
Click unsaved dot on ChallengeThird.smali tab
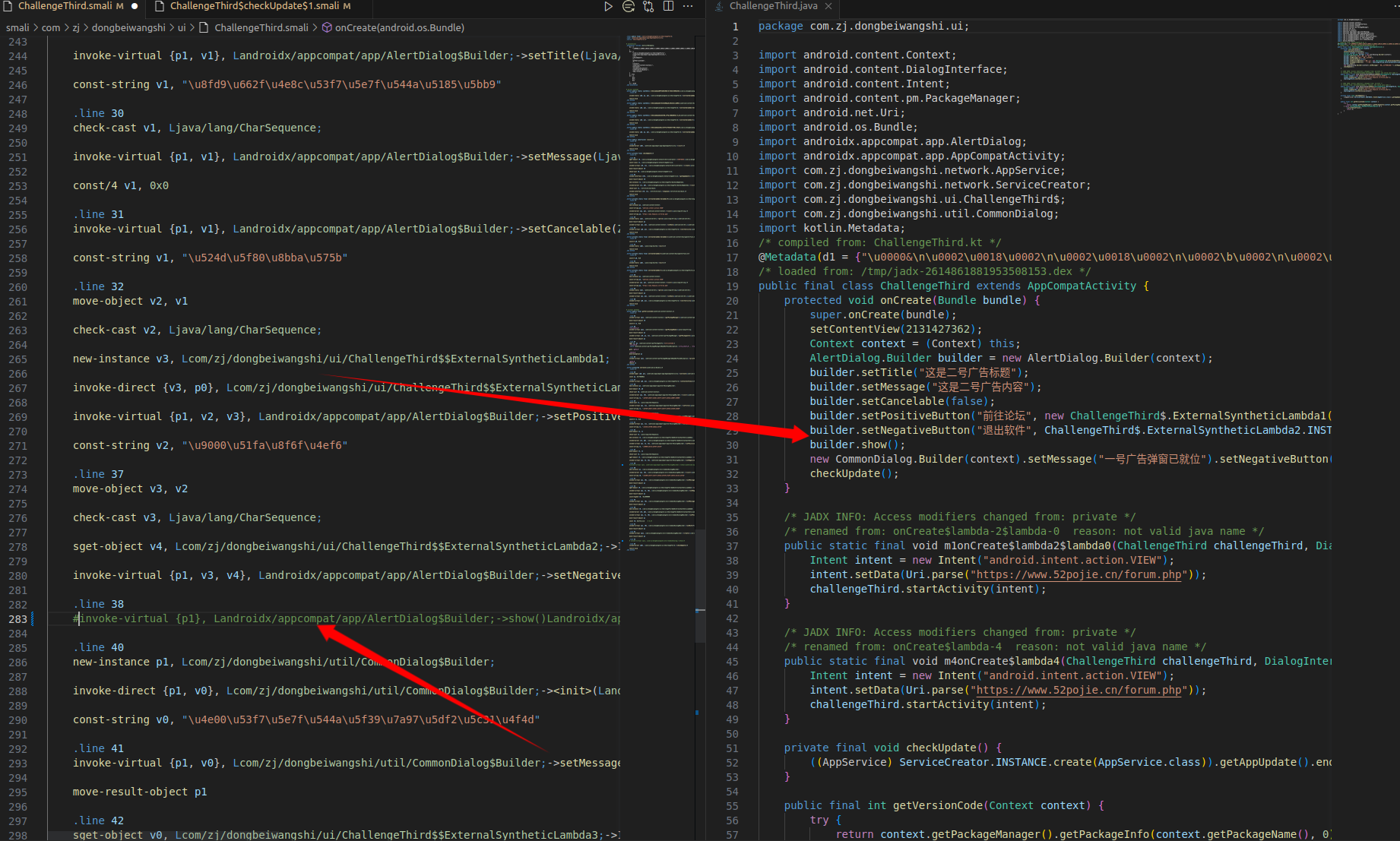click(x=135, y=6)
